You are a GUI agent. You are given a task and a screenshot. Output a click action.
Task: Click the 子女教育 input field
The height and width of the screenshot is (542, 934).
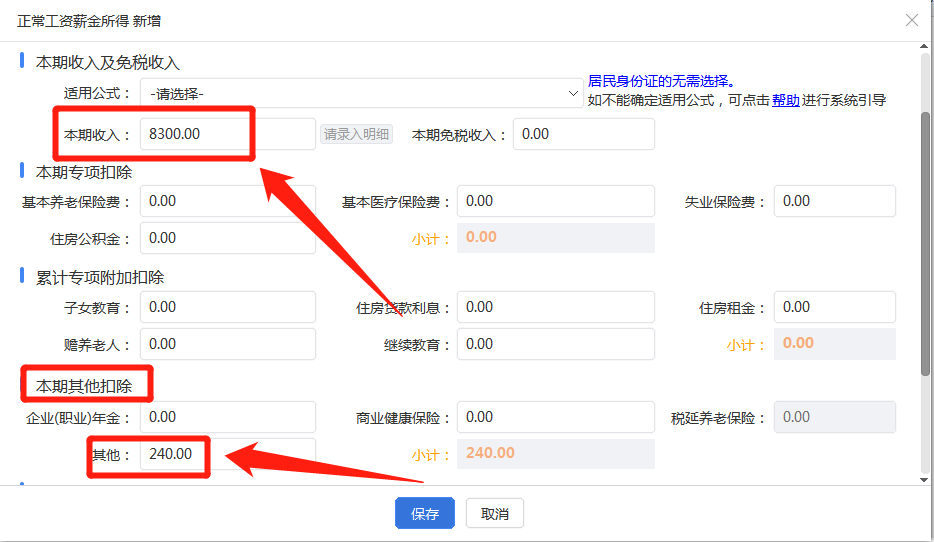(x=228, y=307)
